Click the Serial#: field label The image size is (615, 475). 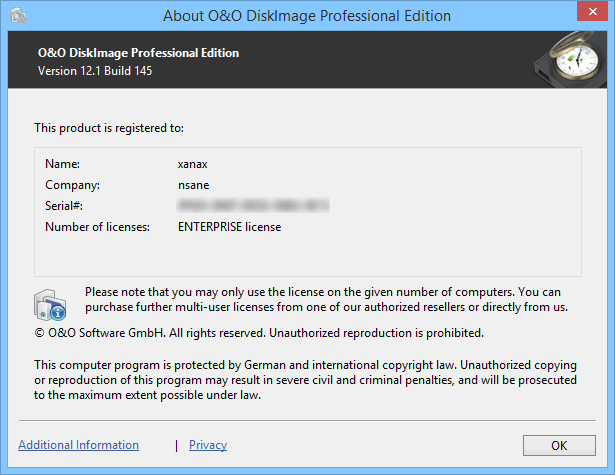(x=65, y=206)
